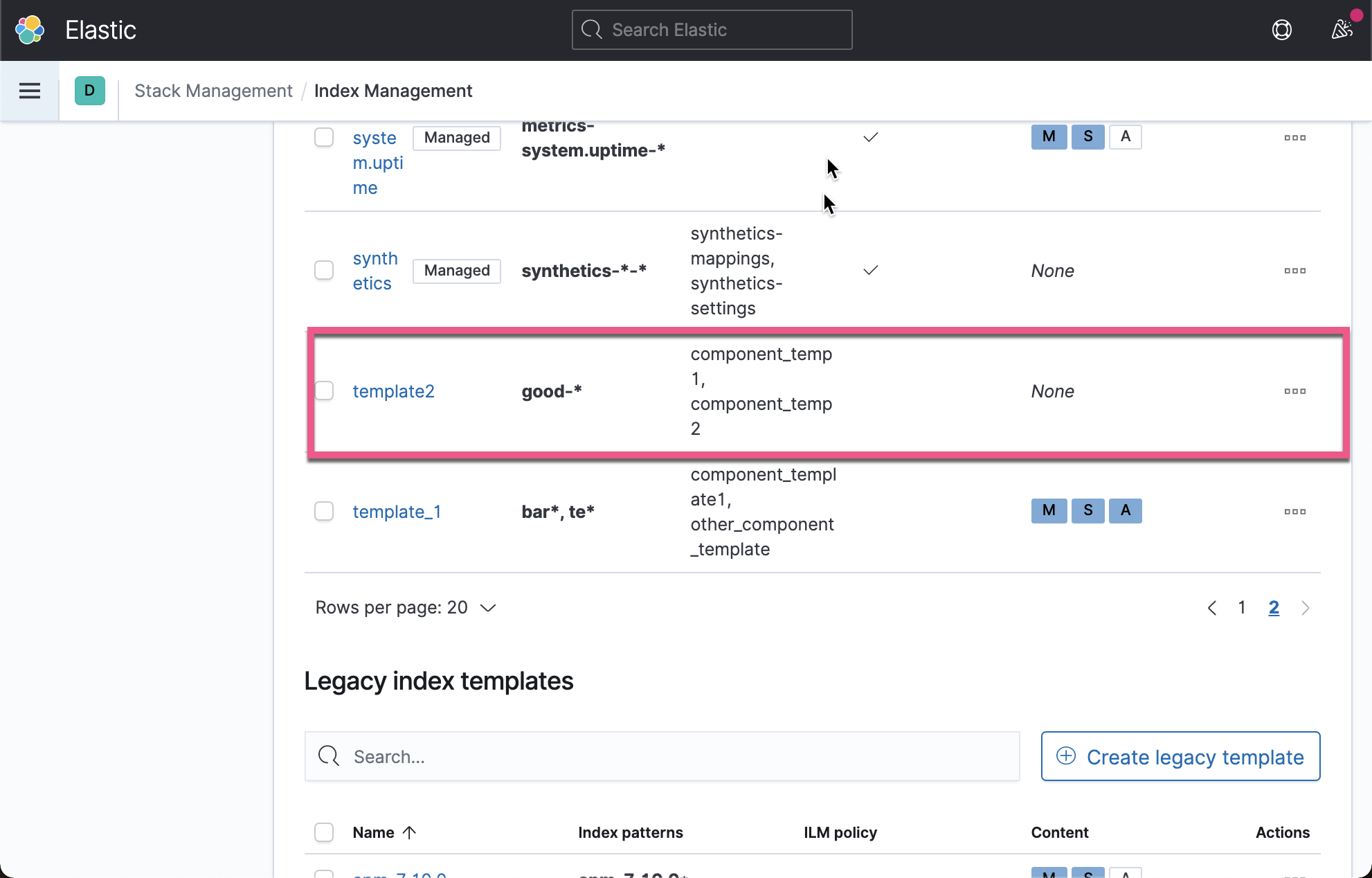Image resolution: width=1372 pixels, height=878 pixels.
Task: Select the M mappings badge on template_1
Action: (1049, 511)
